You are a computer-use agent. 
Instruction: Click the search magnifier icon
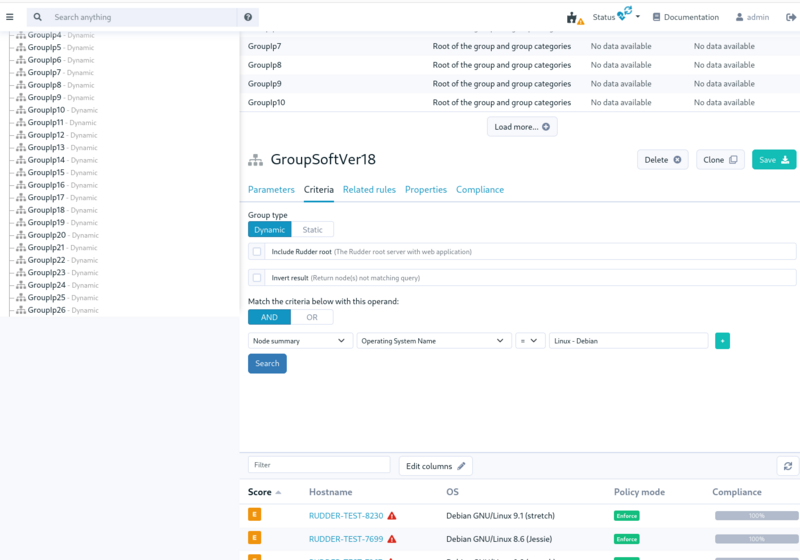[x=37, y=17]
